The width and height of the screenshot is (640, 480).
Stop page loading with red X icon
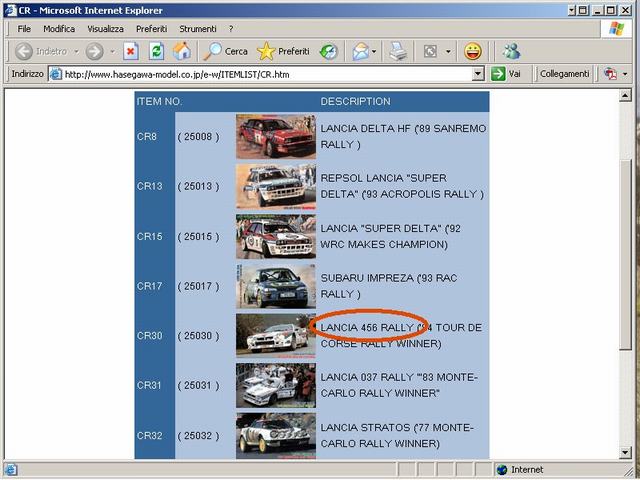pos(131,51)
